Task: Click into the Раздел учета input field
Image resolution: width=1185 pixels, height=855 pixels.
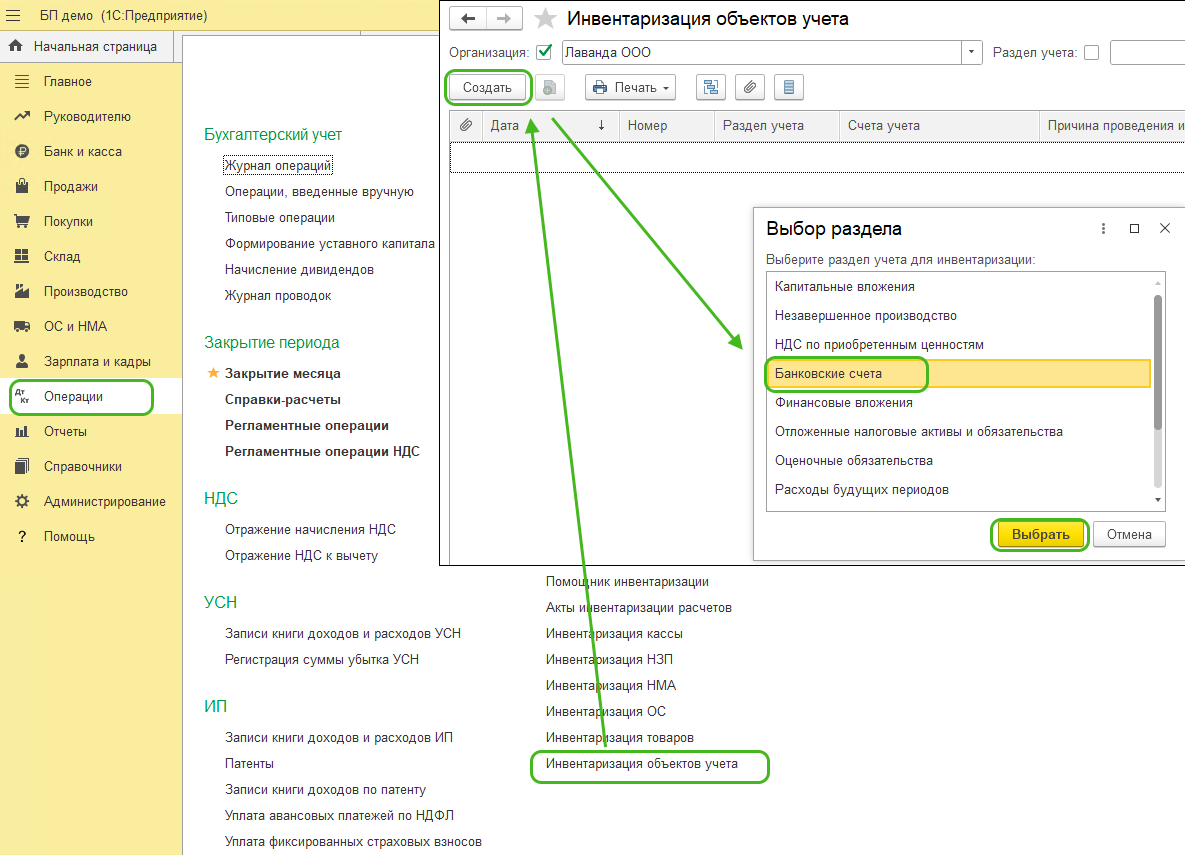Action: pyautogui.click(x=1147, y=52)
